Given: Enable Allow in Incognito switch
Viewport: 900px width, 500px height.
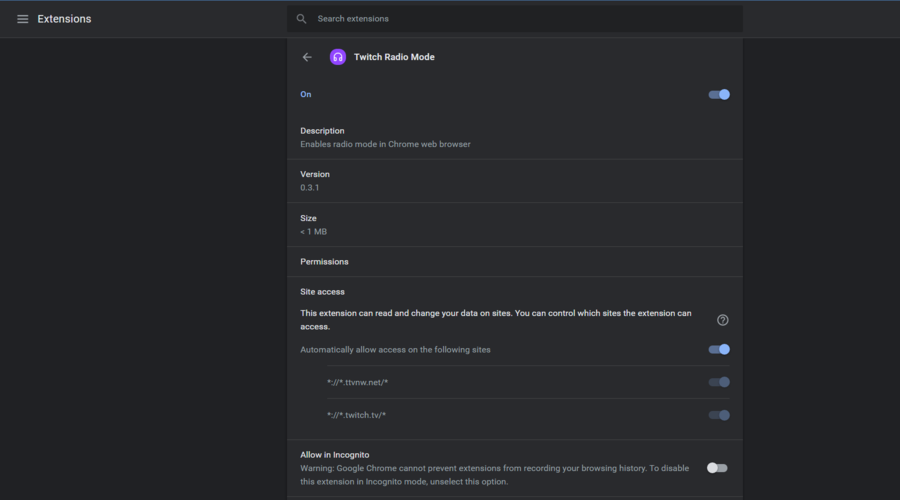Looking at the screenshot, I should (x=717, y=468).
